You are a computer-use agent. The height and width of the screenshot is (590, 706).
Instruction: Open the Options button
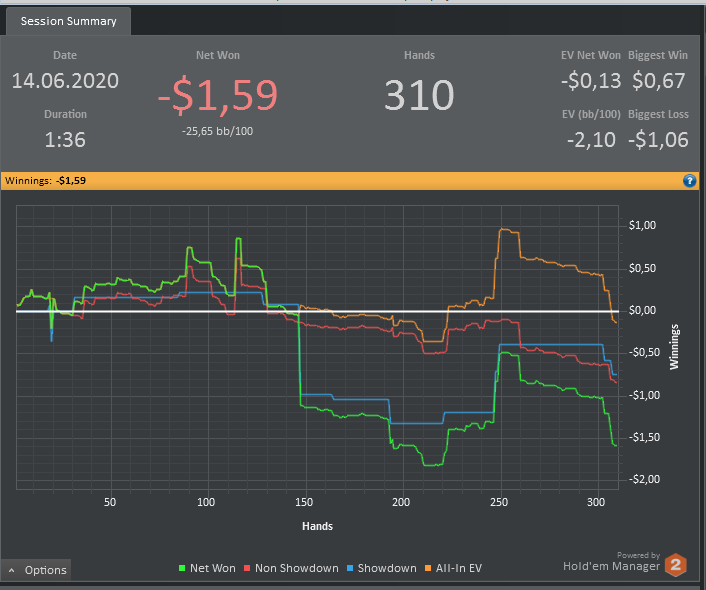pyautogui.click(x=36, y=570)
